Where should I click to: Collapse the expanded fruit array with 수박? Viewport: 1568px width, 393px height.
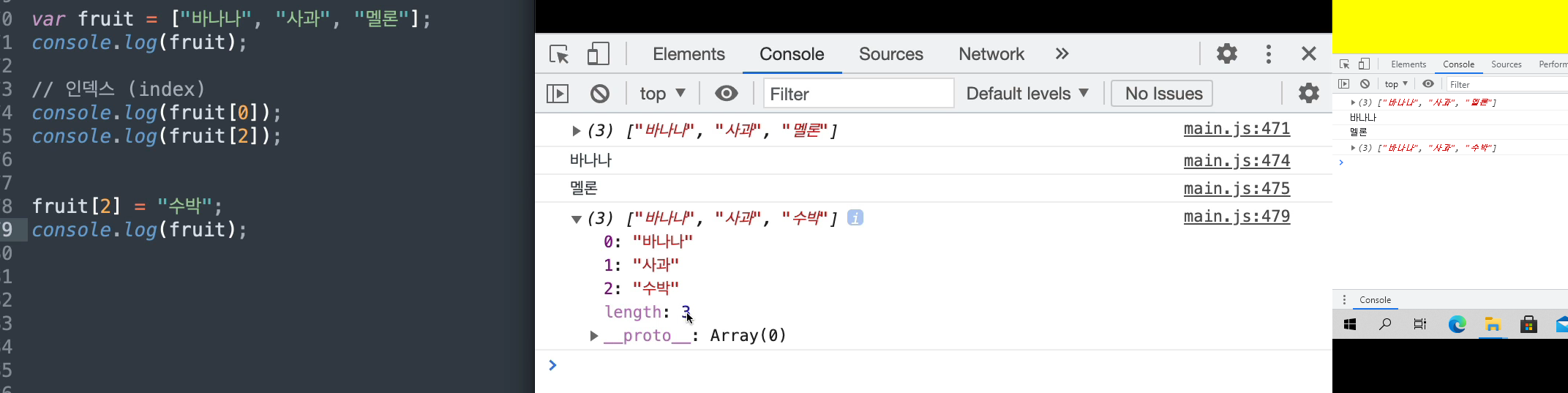click(x=577, y=219)
